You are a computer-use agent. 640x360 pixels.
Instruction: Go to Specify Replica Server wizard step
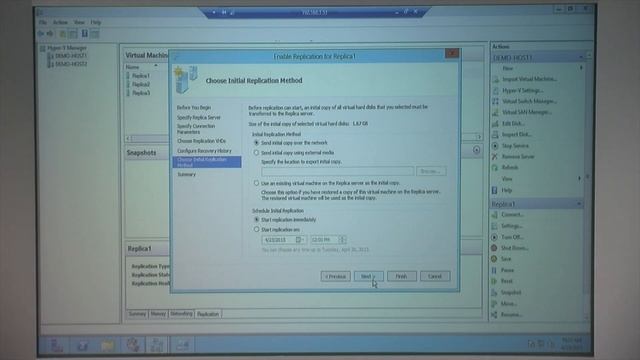(199, 118)
